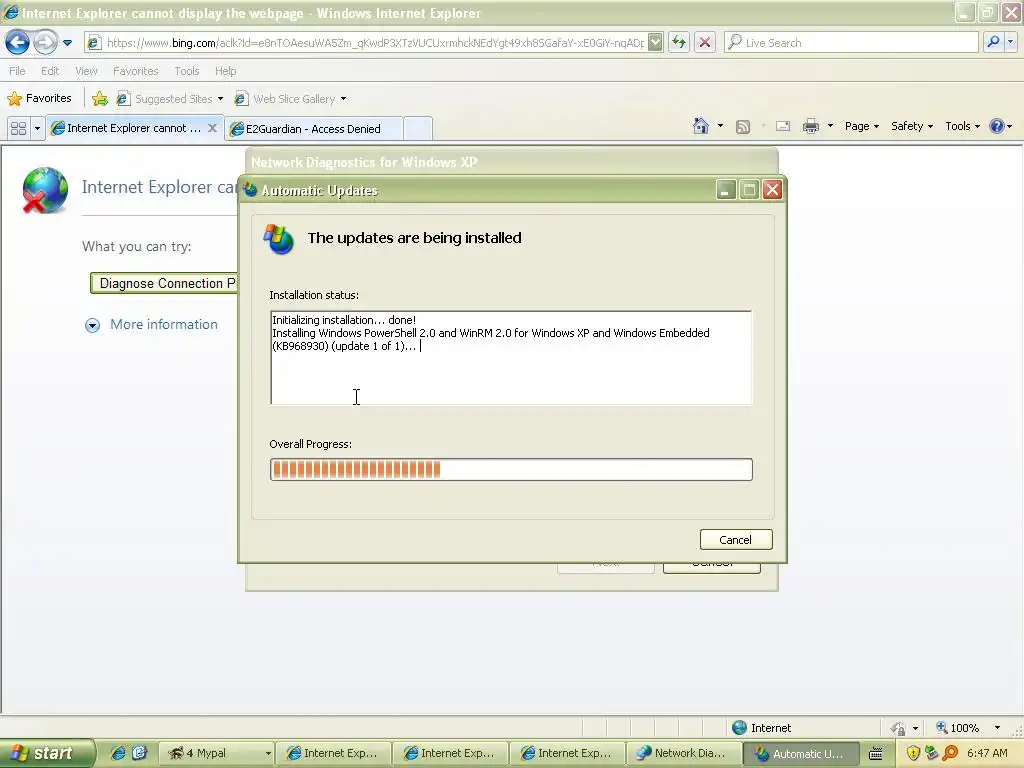This screenshot has width=1024, height=768.
Task: Click the Forward navigation arrow
Action: tap(45, 43)
